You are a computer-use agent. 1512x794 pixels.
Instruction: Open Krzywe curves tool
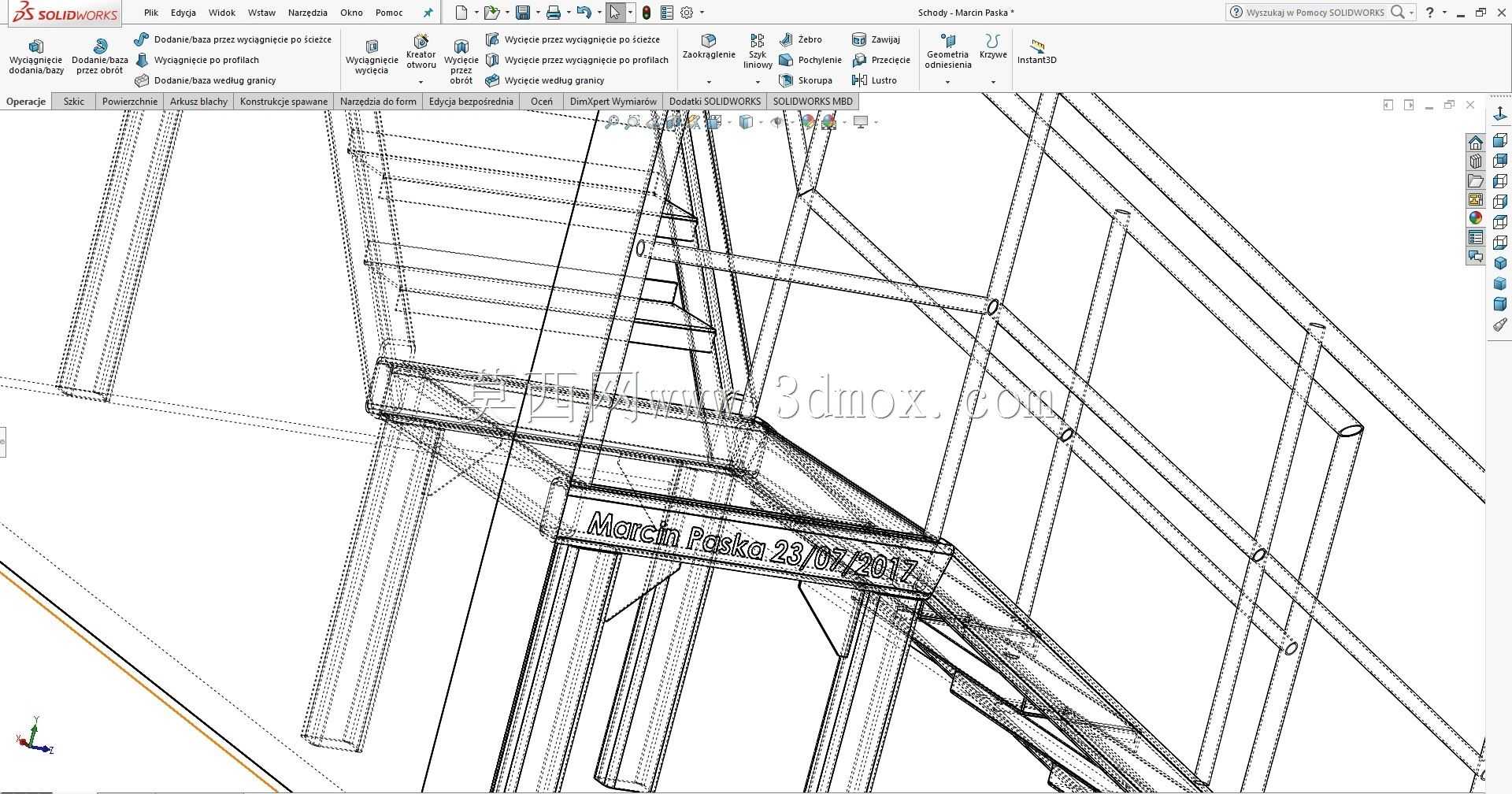[x=993, y=47]
